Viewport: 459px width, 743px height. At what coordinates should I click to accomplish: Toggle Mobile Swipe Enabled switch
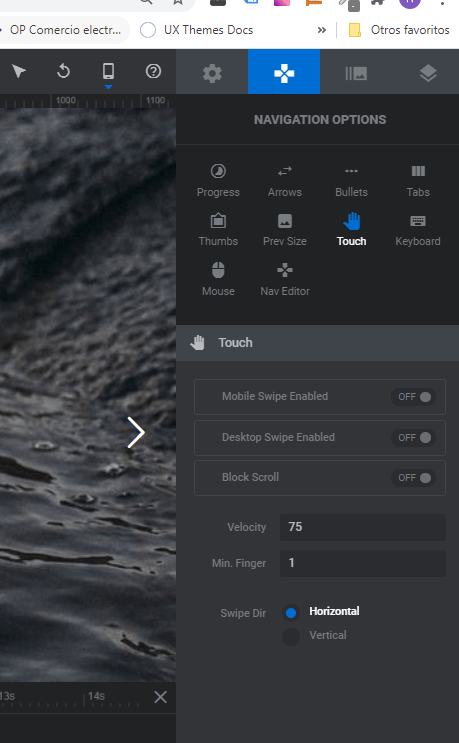point(414,397)
